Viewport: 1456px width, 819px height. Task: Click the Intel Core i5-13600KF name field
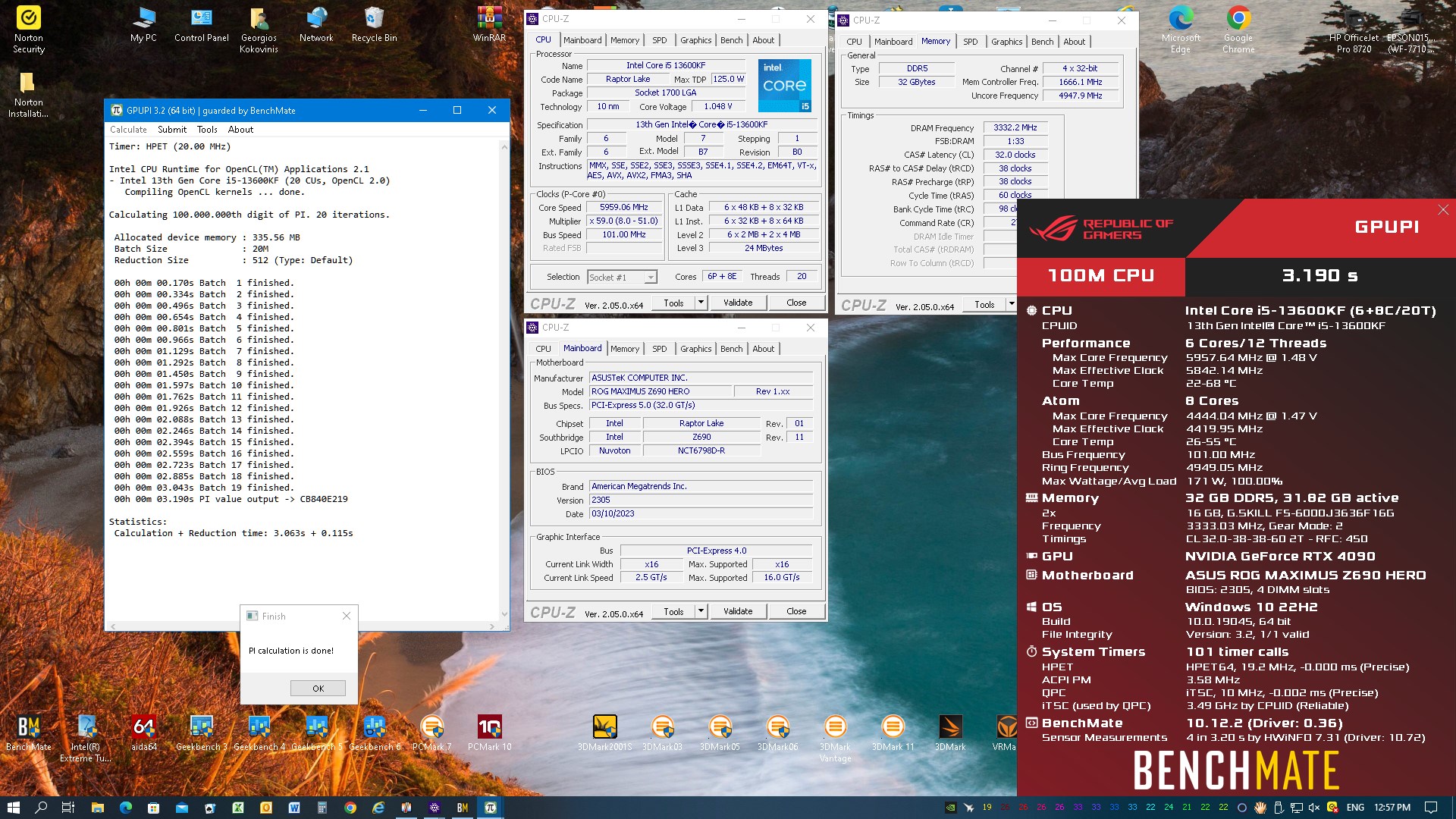(666, 66)
